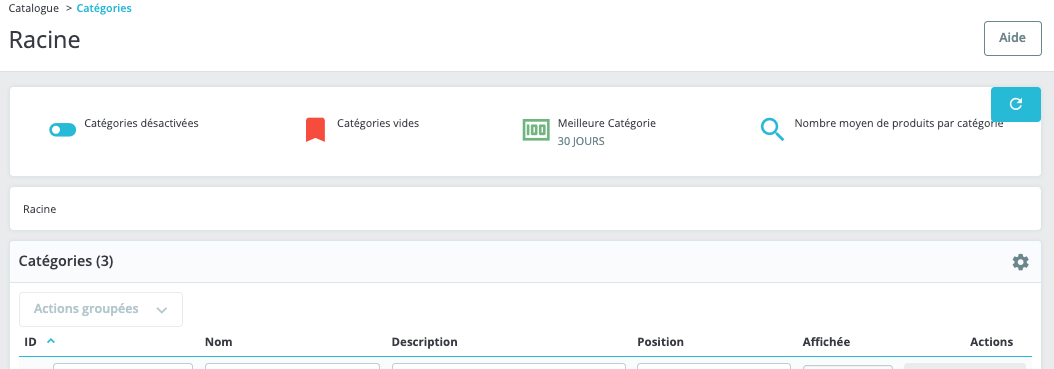This screenshot has height=369, width=1054.
Task: Click the red Catégories vides bookmark icon
Action: click(315, 130)
